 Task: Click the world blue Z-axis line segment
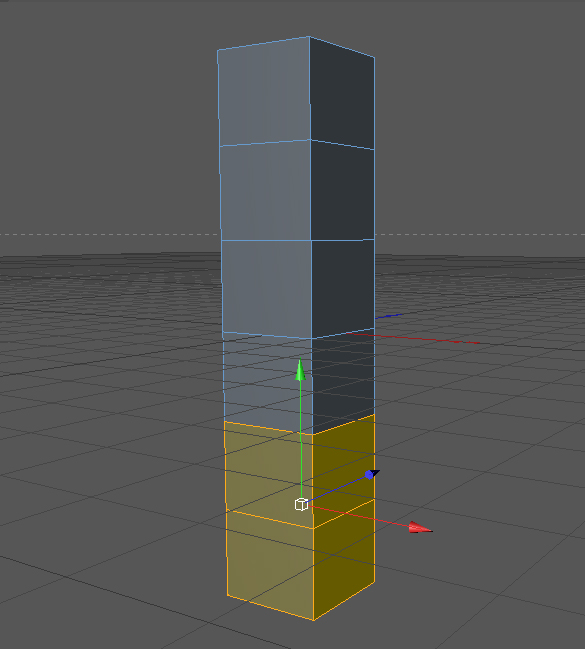(x=388, y=316)
